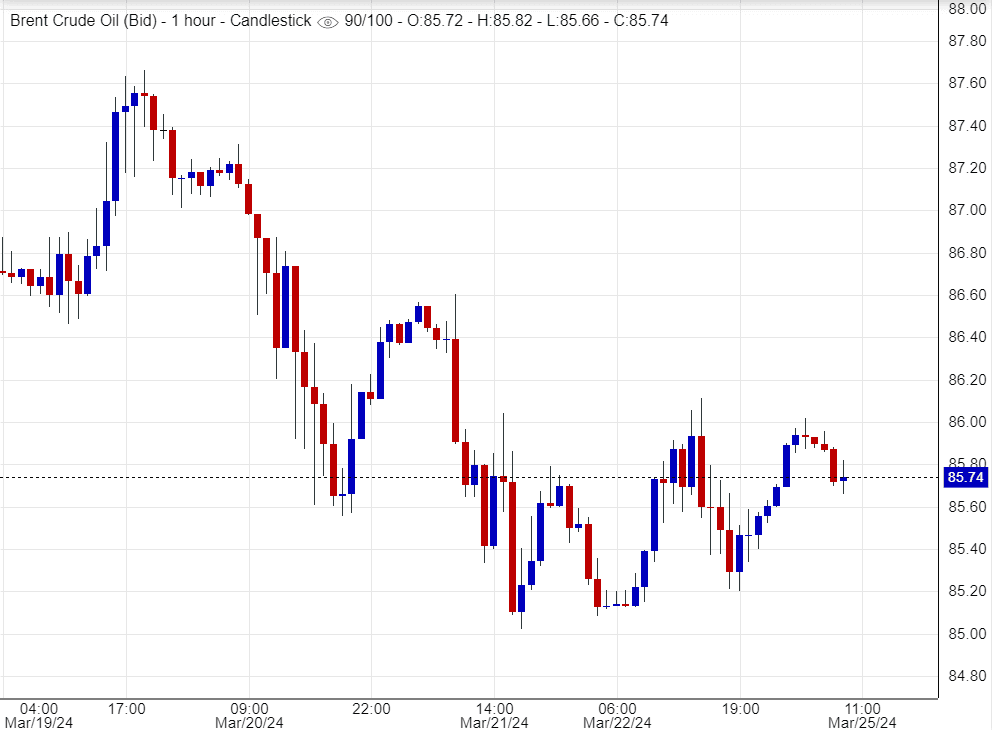Select the 19:00 time axis label
The width and height of the screenshot is (992, 730).
coord(740,708)
